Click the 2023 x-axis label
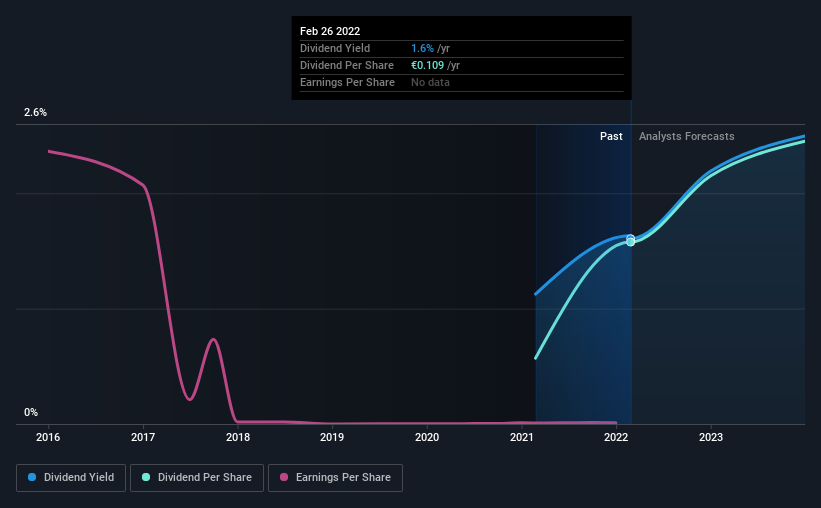 [711, 437]
